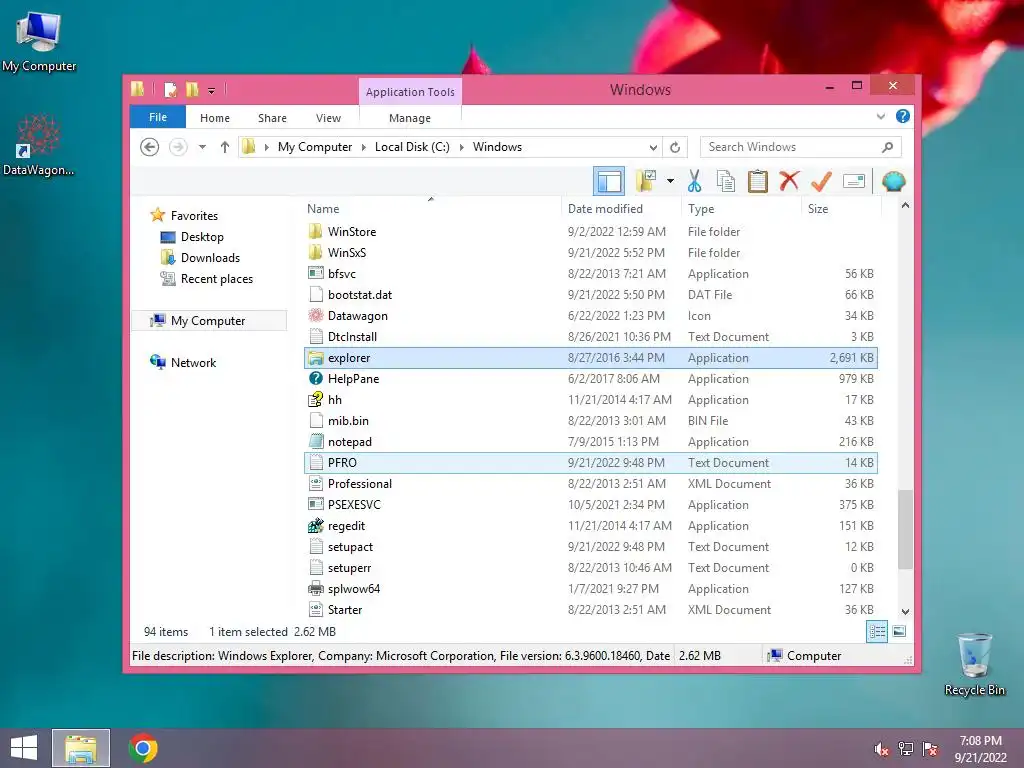Open Help with the question mark icon
Viewport: 1024px width, 768px height.
click(x=903, y=116)
